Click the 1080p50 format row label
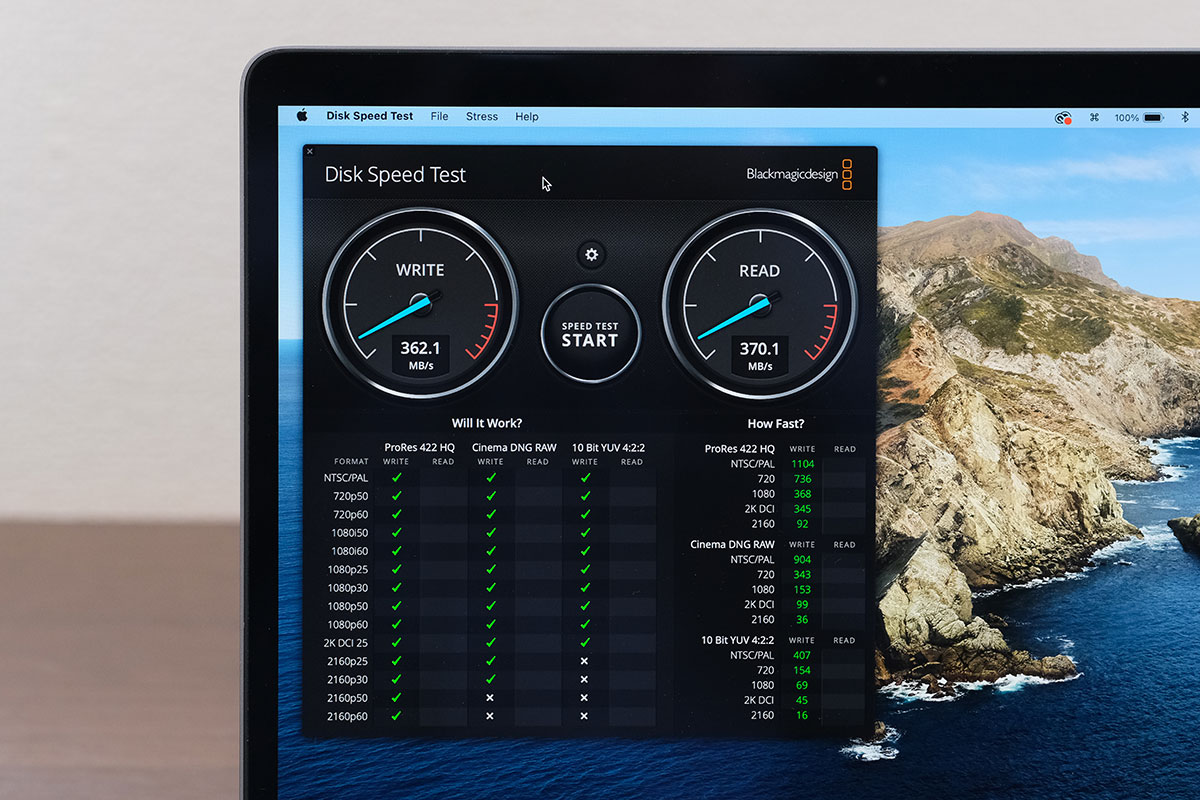The height and width of the screenshot is (800, 1200). pyautogui.click(x=348, y=606)
